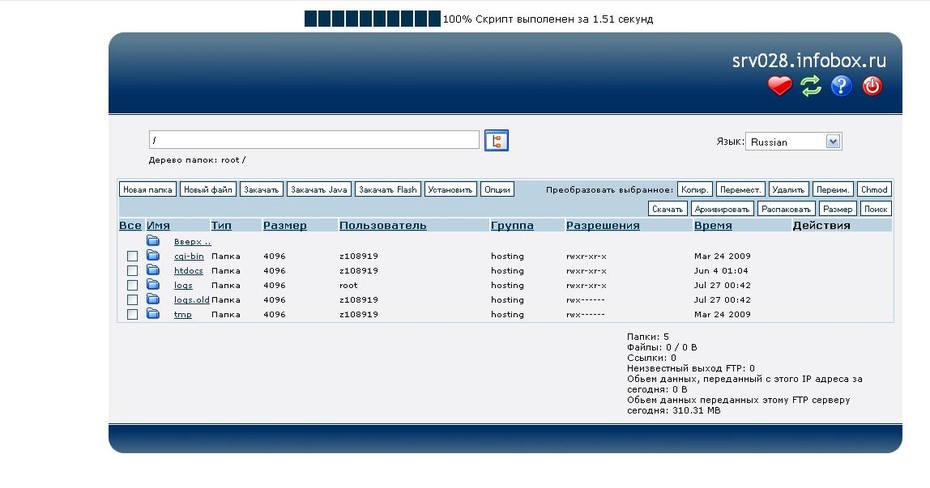Tick the checkbox for logs folder
930x488 pixels.
point(132,285)
